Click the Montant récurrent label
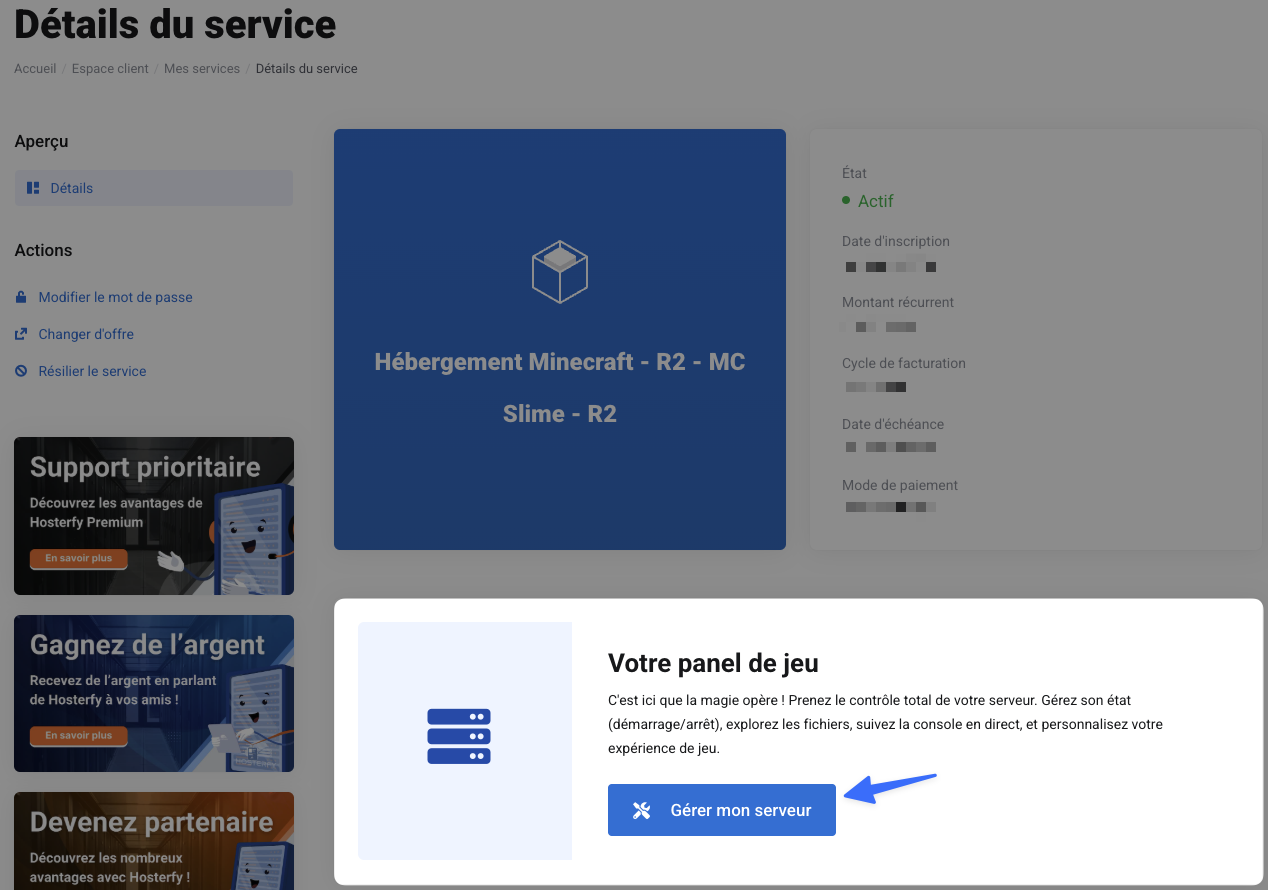The width and height of the screenshot is (1268, 890). point(898,302)
